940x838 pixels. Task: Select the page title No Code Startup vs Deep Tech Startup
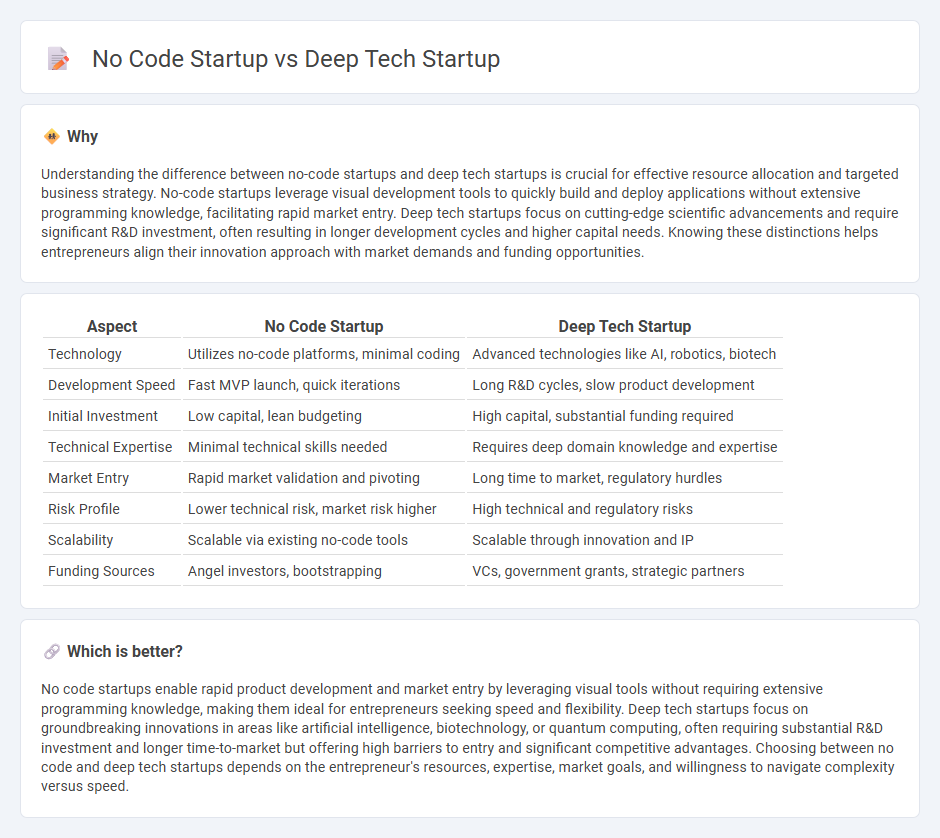296,59
